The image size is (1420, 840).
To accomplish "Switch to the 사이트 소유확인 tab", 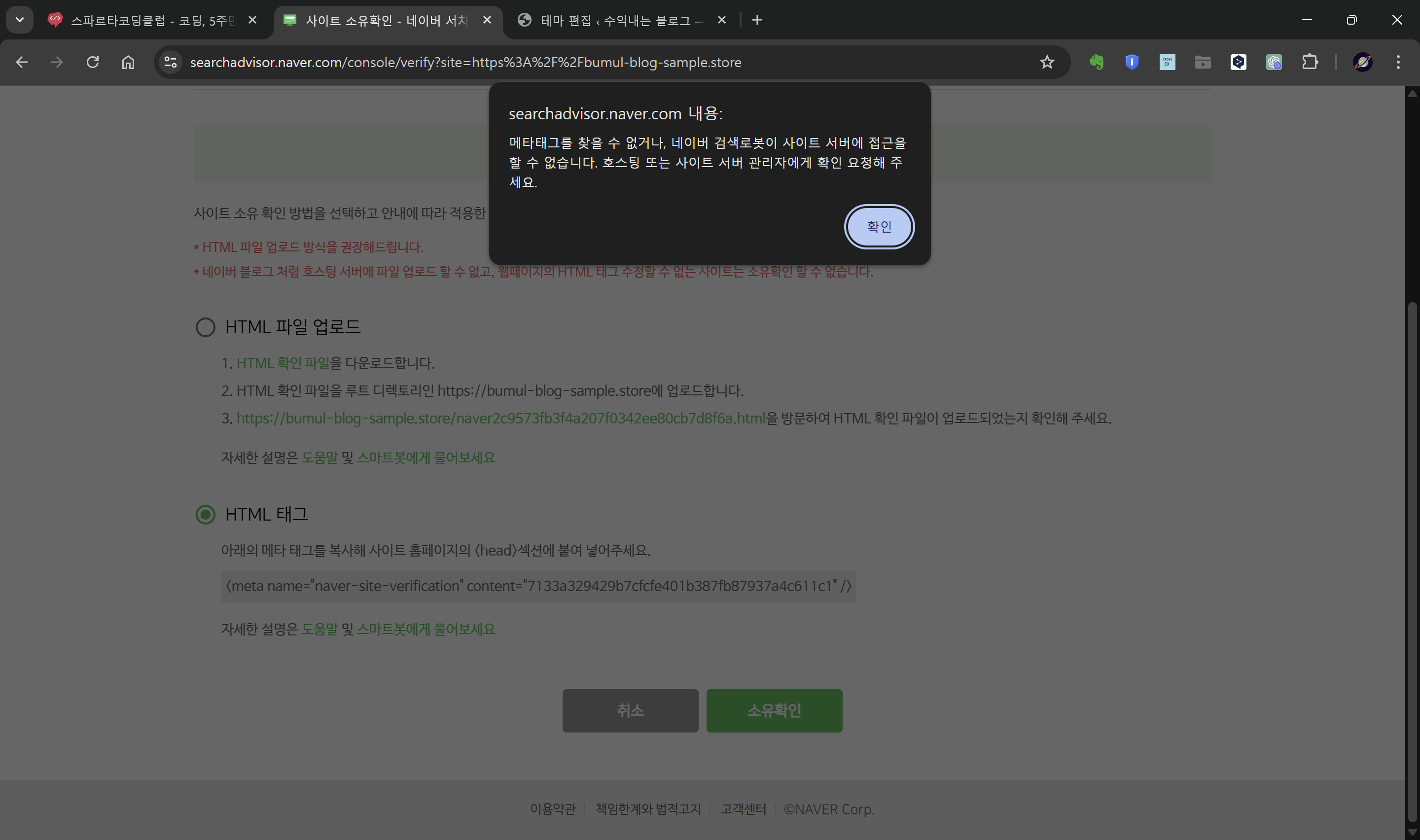I will [387, 20].
